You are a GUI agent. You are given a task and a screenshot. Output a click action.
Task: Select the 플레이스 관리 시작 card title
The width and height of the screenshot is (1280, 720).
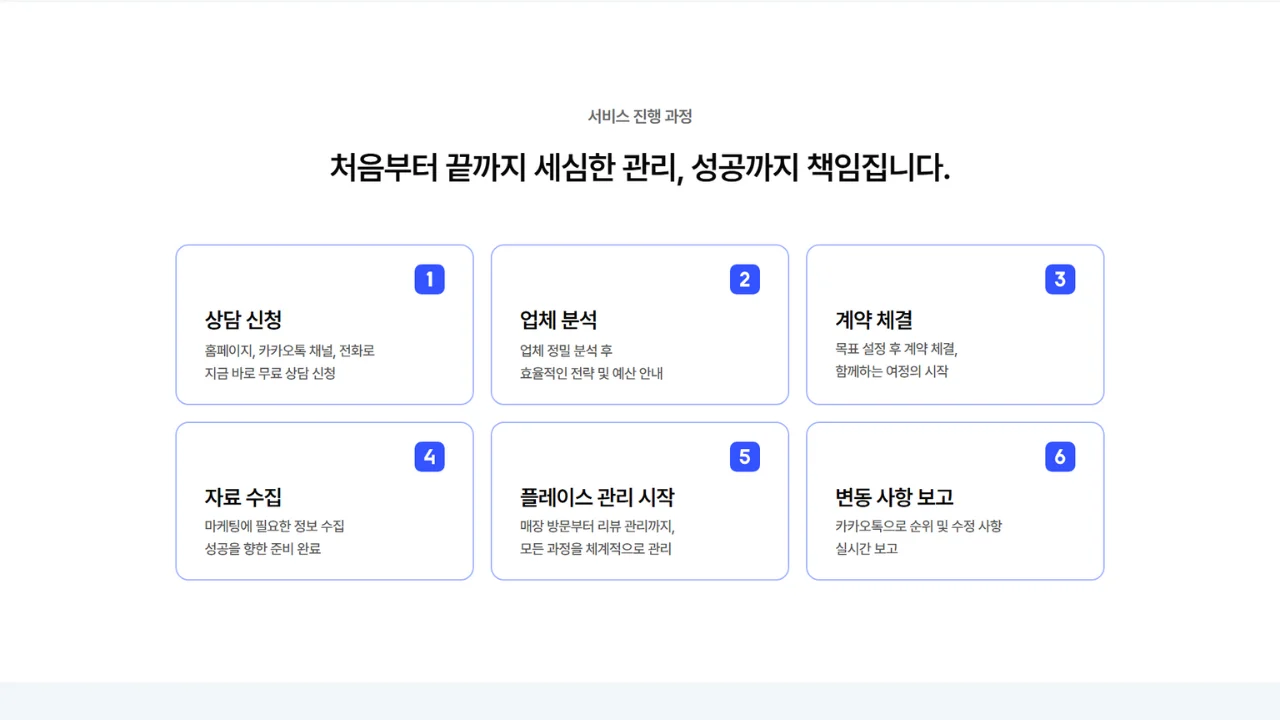click(x=597, y=497)
